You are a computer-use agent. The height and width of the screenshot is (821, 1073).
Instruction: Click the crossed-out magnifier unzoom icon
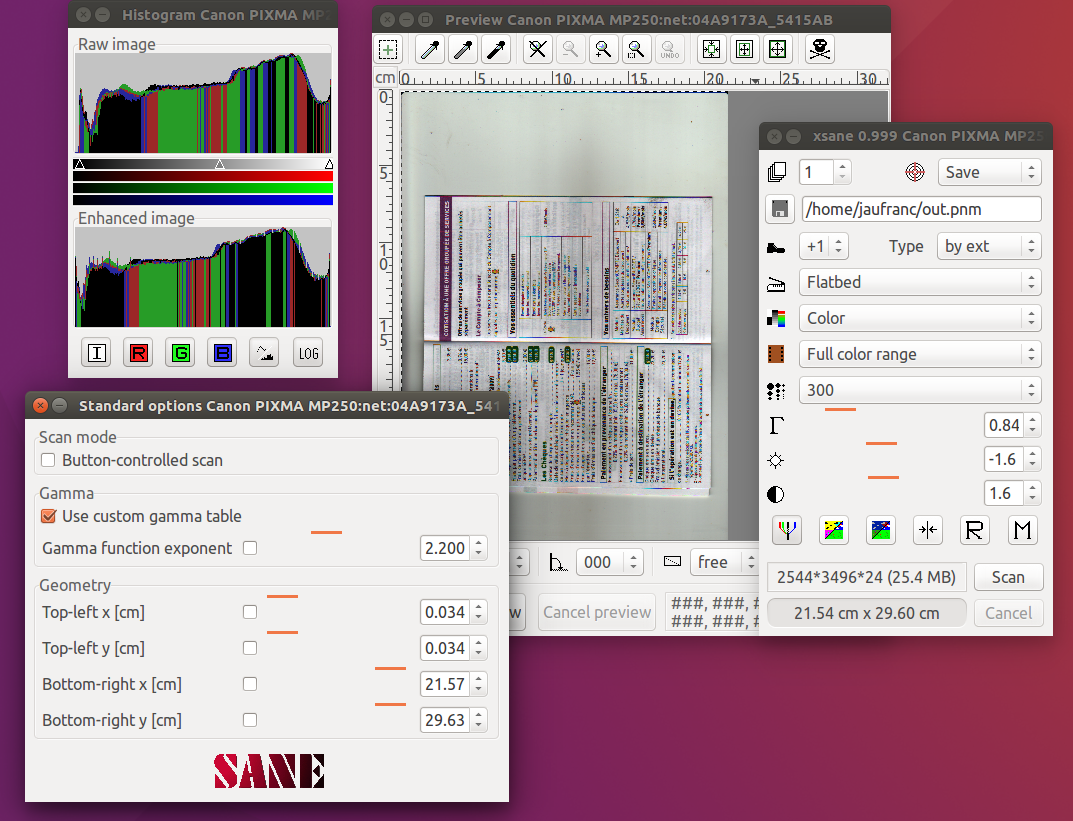coord(538,49)
